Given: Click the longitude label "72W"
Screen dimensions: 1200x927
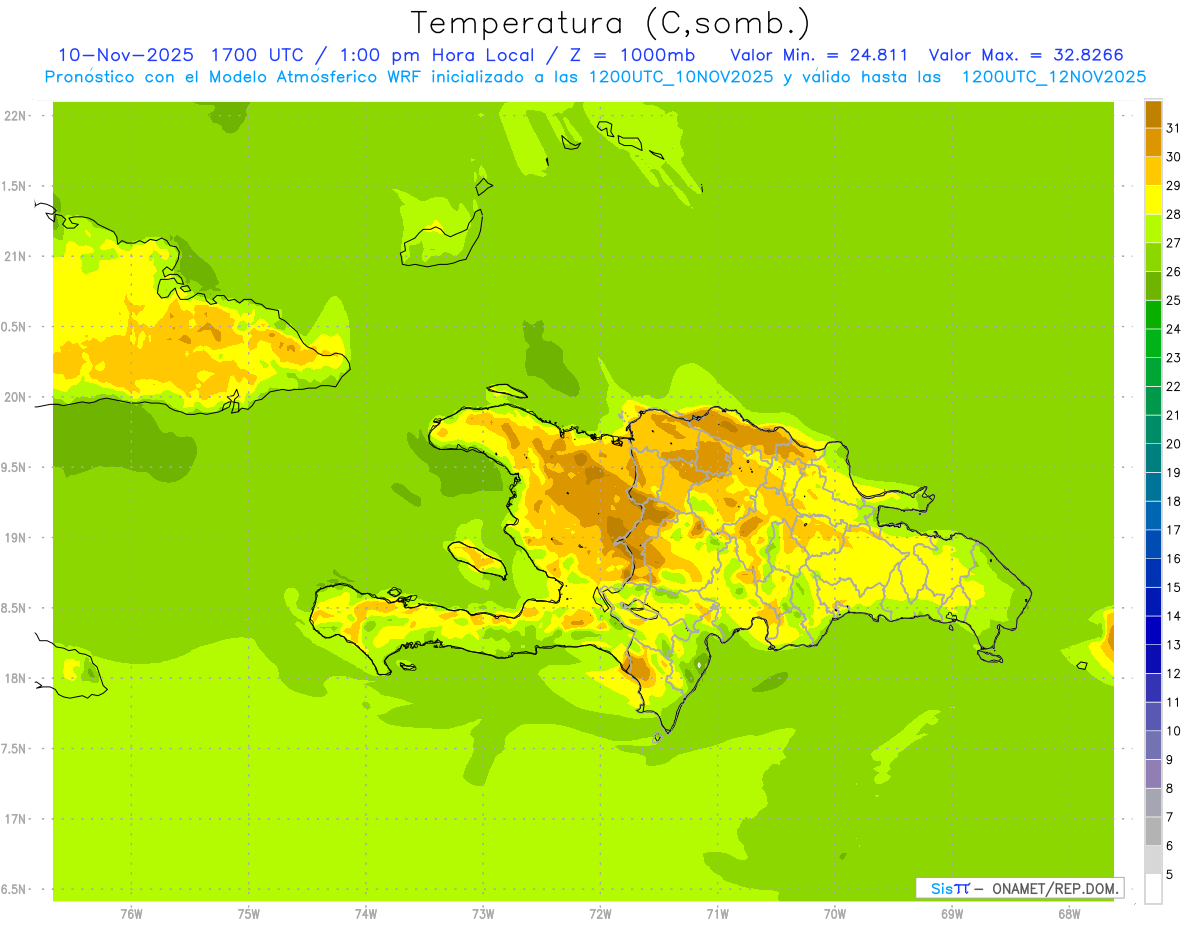Looking at the screenshot, I should click(x=600, y=914).
